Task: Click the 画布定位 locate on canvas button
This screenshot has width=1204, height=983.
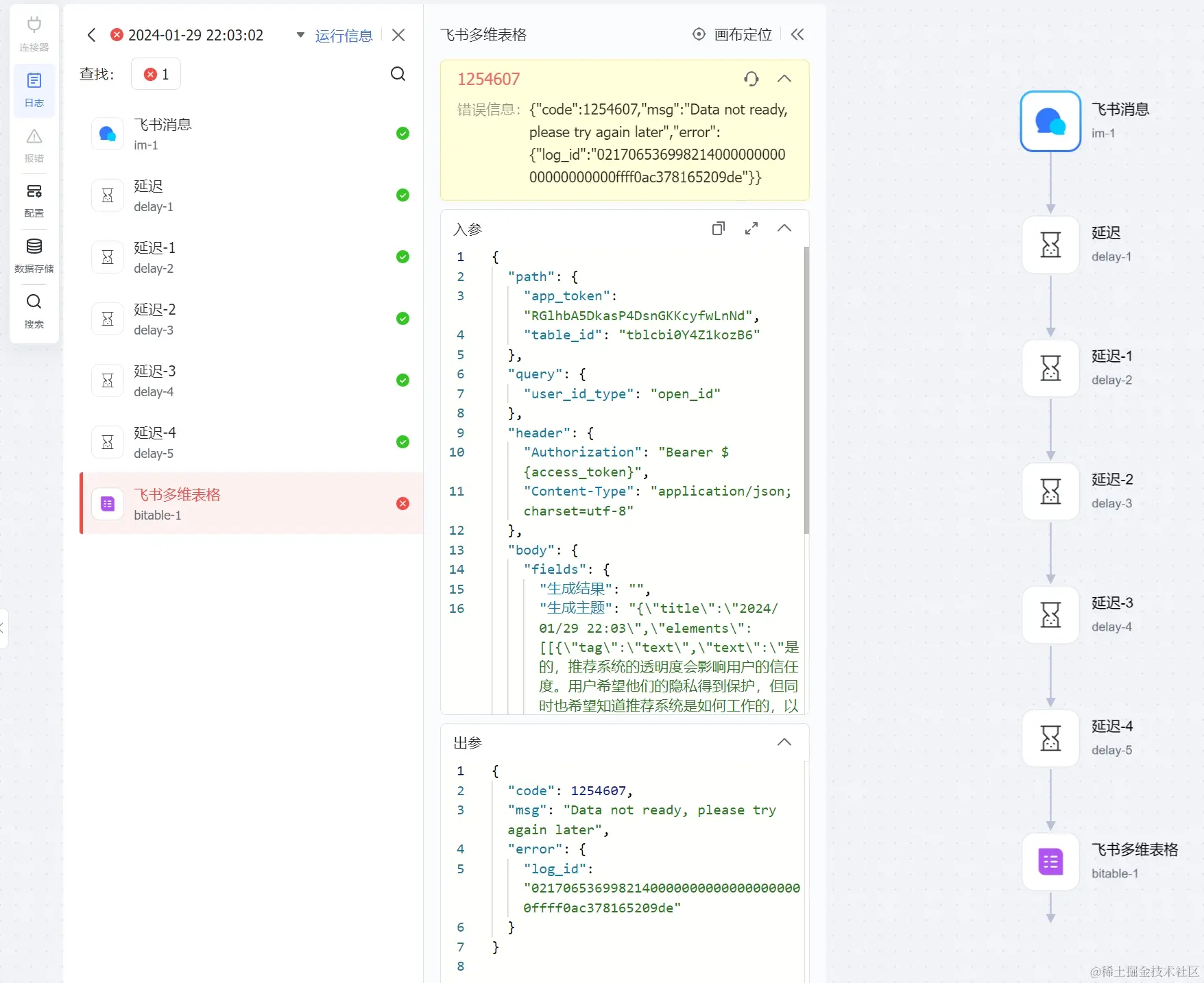Action: (x=732, y=34)
